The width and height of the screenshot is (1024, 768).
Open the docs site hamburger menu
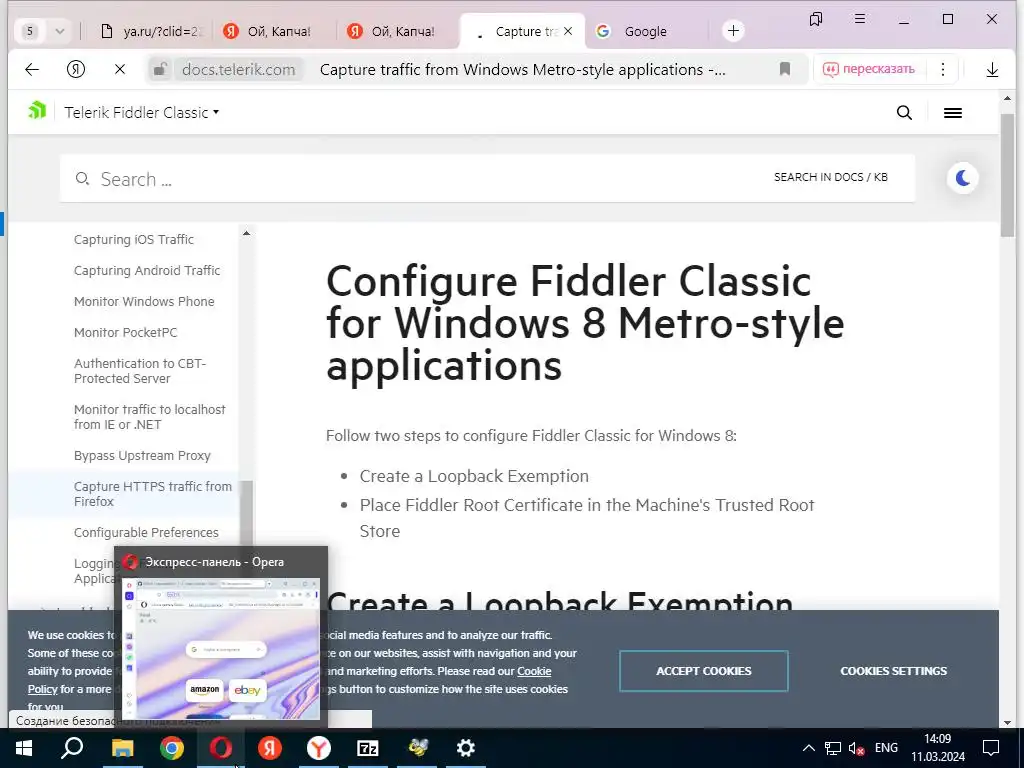pyautogui.click(x=953, y=113)
